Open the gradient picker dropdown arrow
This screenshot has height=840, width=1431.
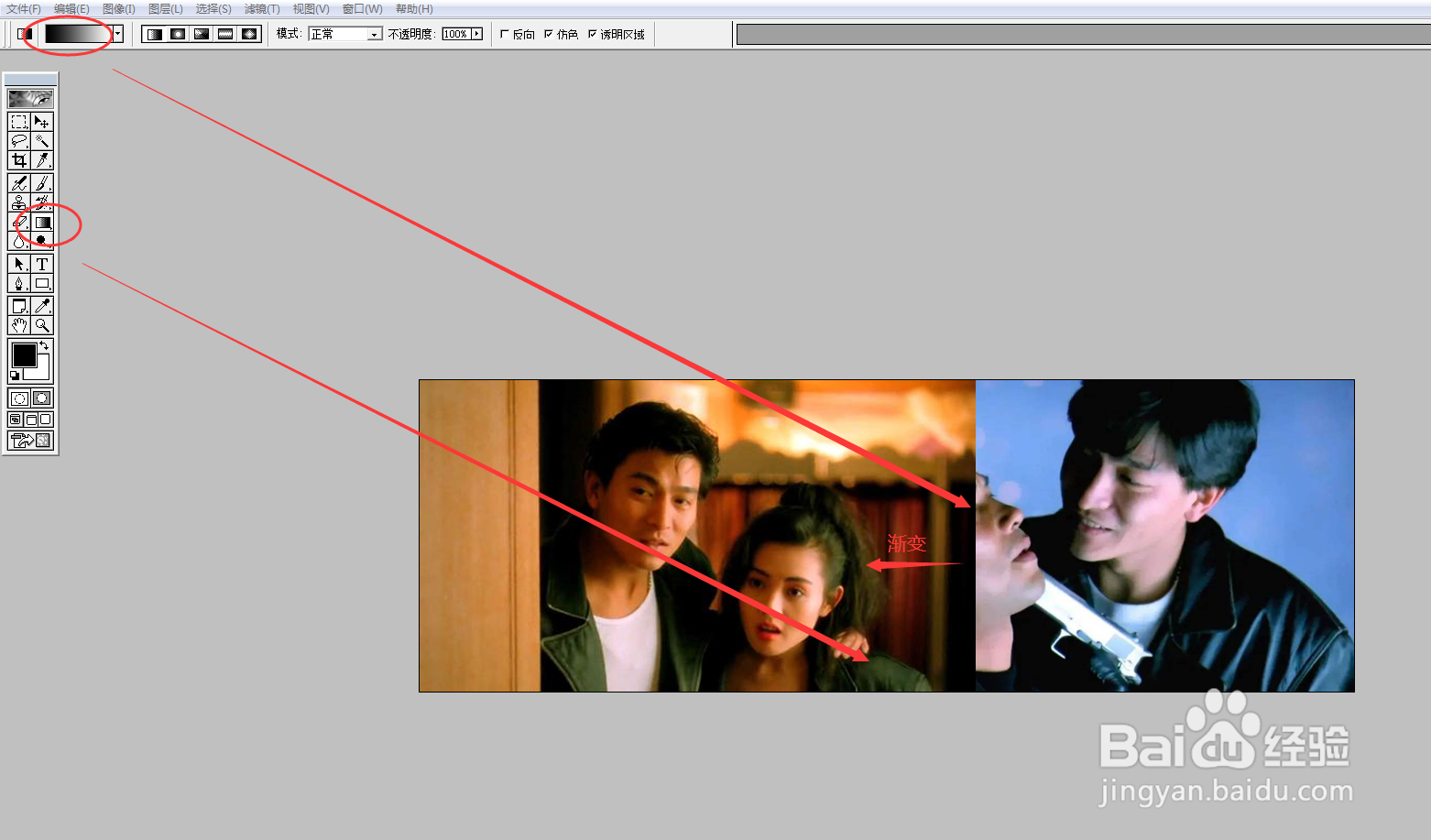118,34
